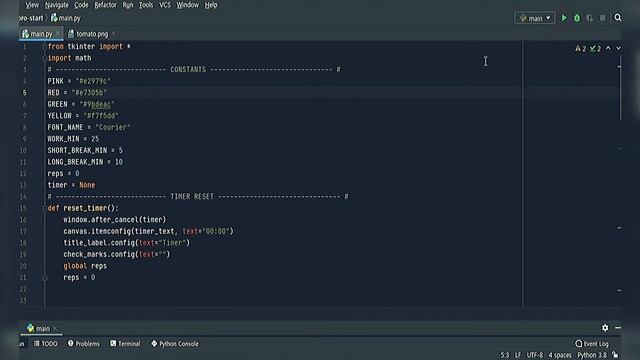Open the Run menu
The image size is (640, 360).
pos(128,5)
